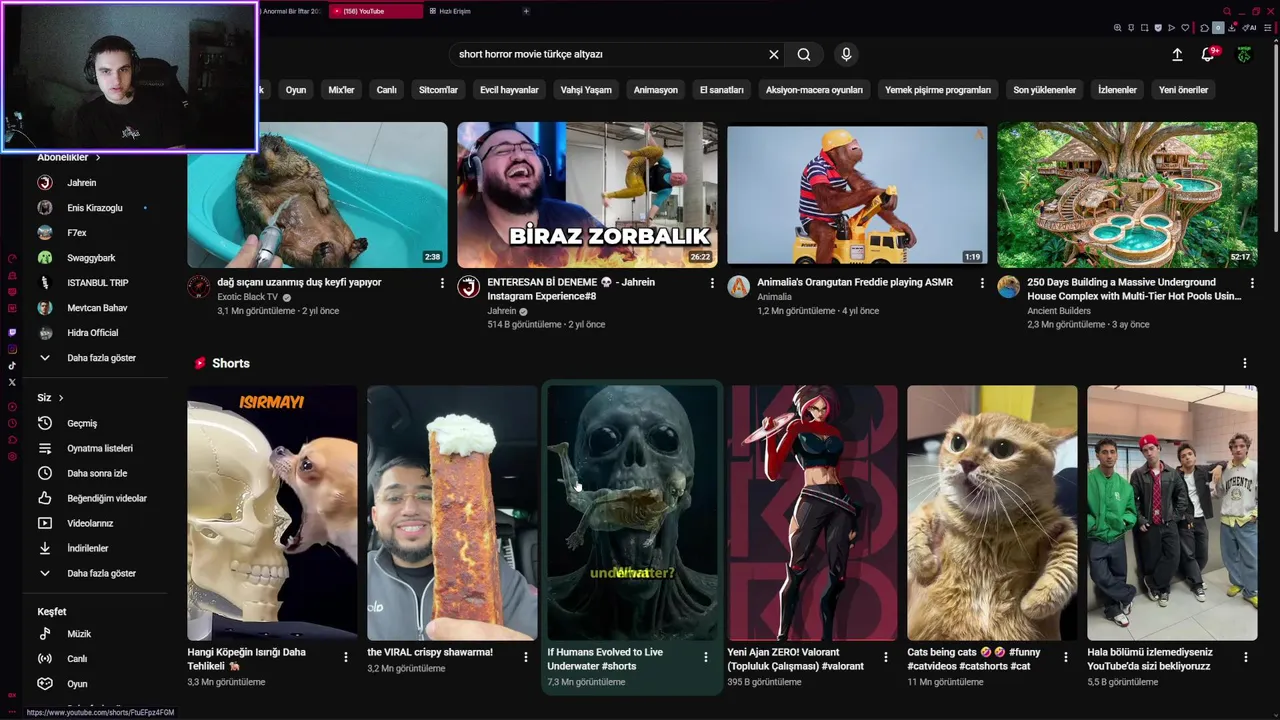Image resolution: width=1280 pixels, height=720 pixels.
Task: Select the Yeni öneriler filter chip
Action: [x=1183, y=90]
